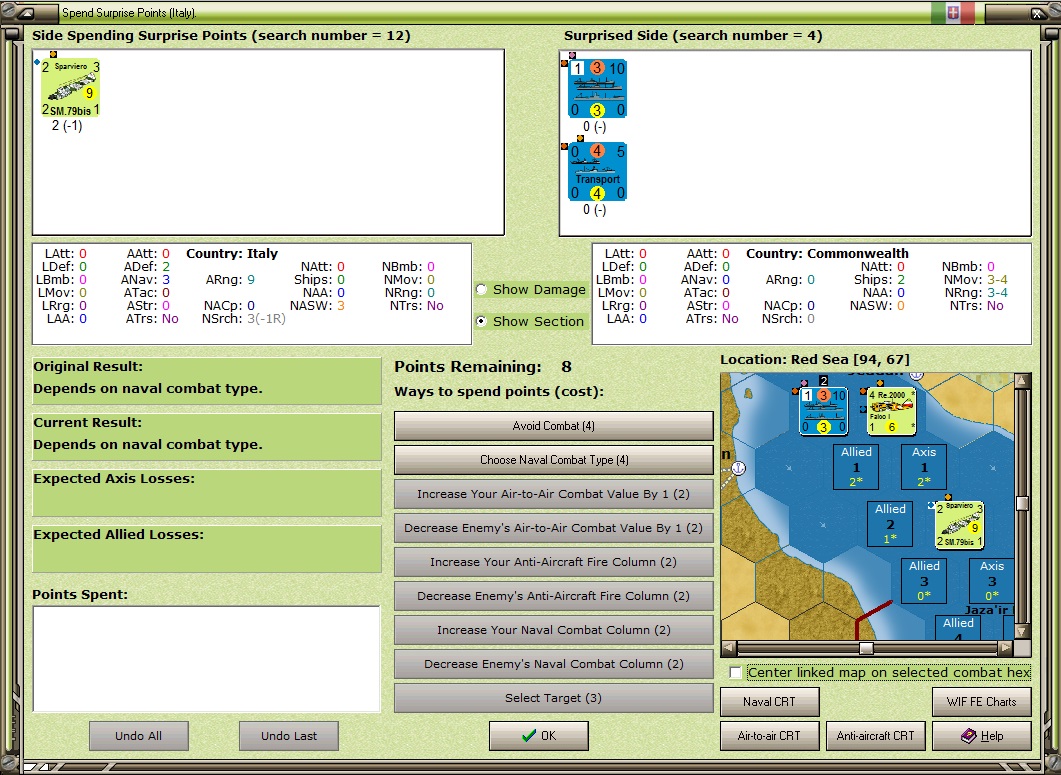Spend points on Avoid Combat (4)

[554, 426]
